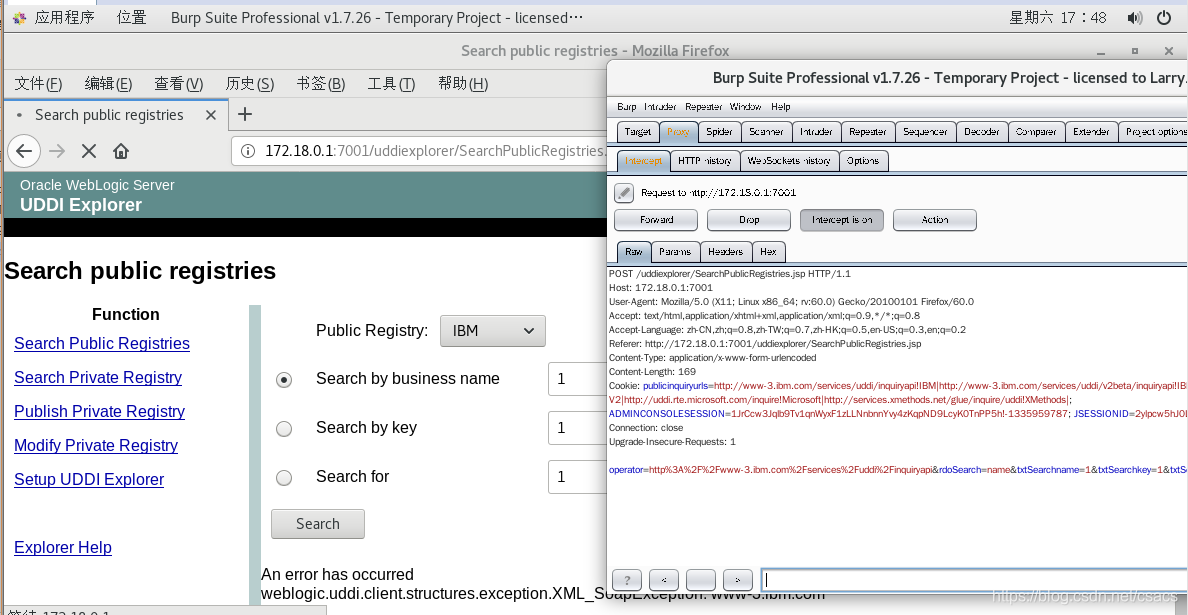Close the Search public registries tab
Screen dimensions: 1188x615
(x=211, y=115)
